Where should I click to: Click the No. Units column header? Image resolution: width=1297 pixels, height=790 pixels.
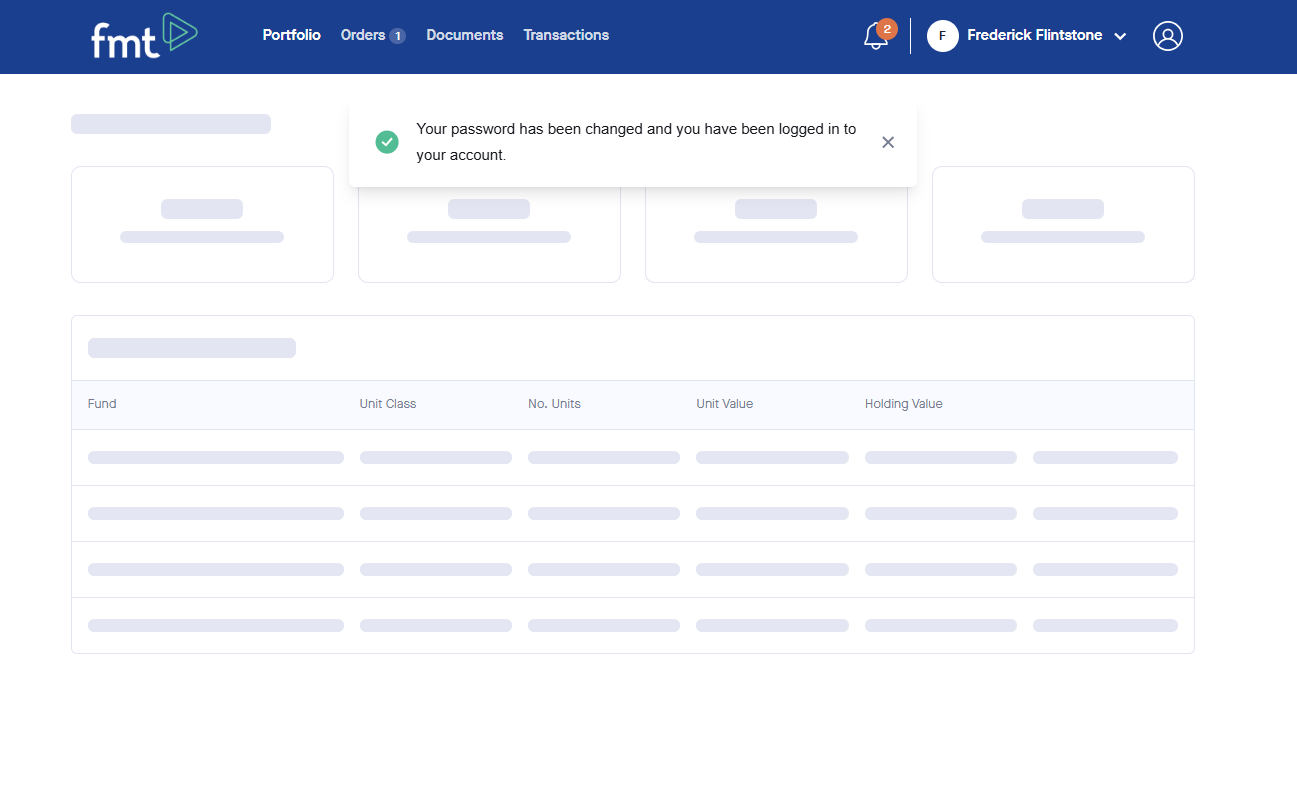pyautogui.click(x=554, y=404)
